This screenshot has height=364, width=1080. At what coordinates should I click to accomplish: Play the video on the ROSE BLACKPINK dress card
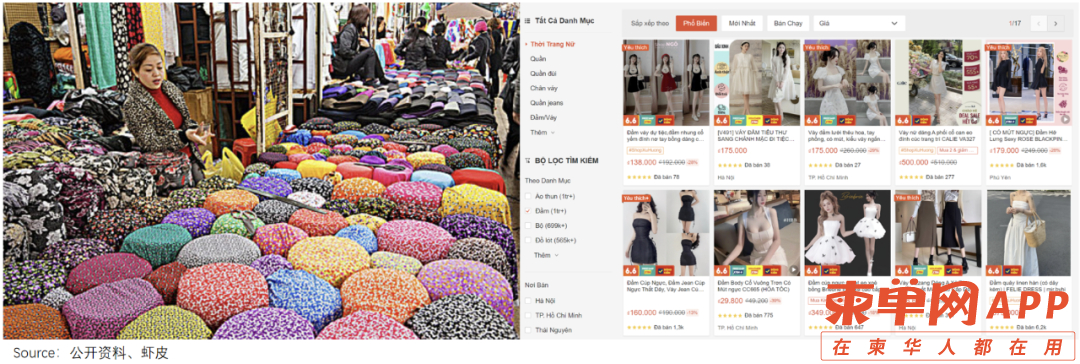point(1066,119)
